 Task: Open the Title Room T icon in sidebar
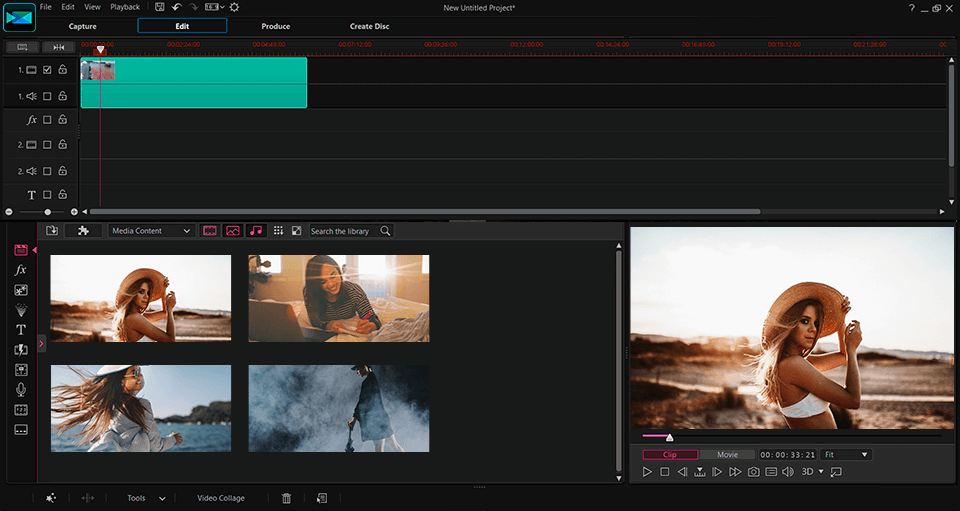coord(21,330)
